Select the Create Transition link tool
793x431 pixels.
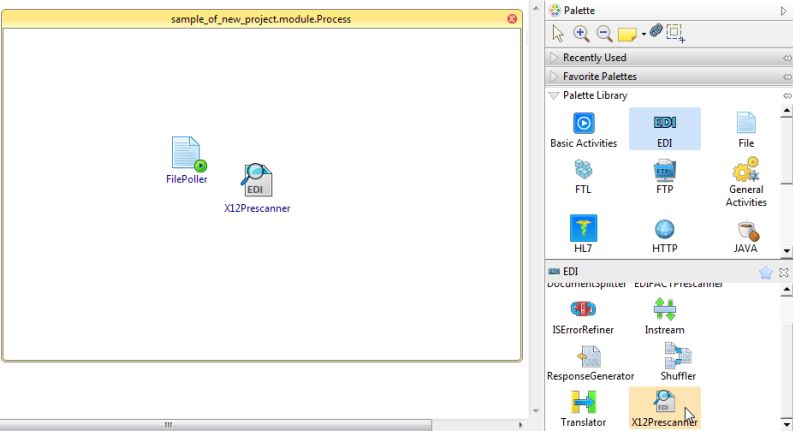[x=656, y=31]
